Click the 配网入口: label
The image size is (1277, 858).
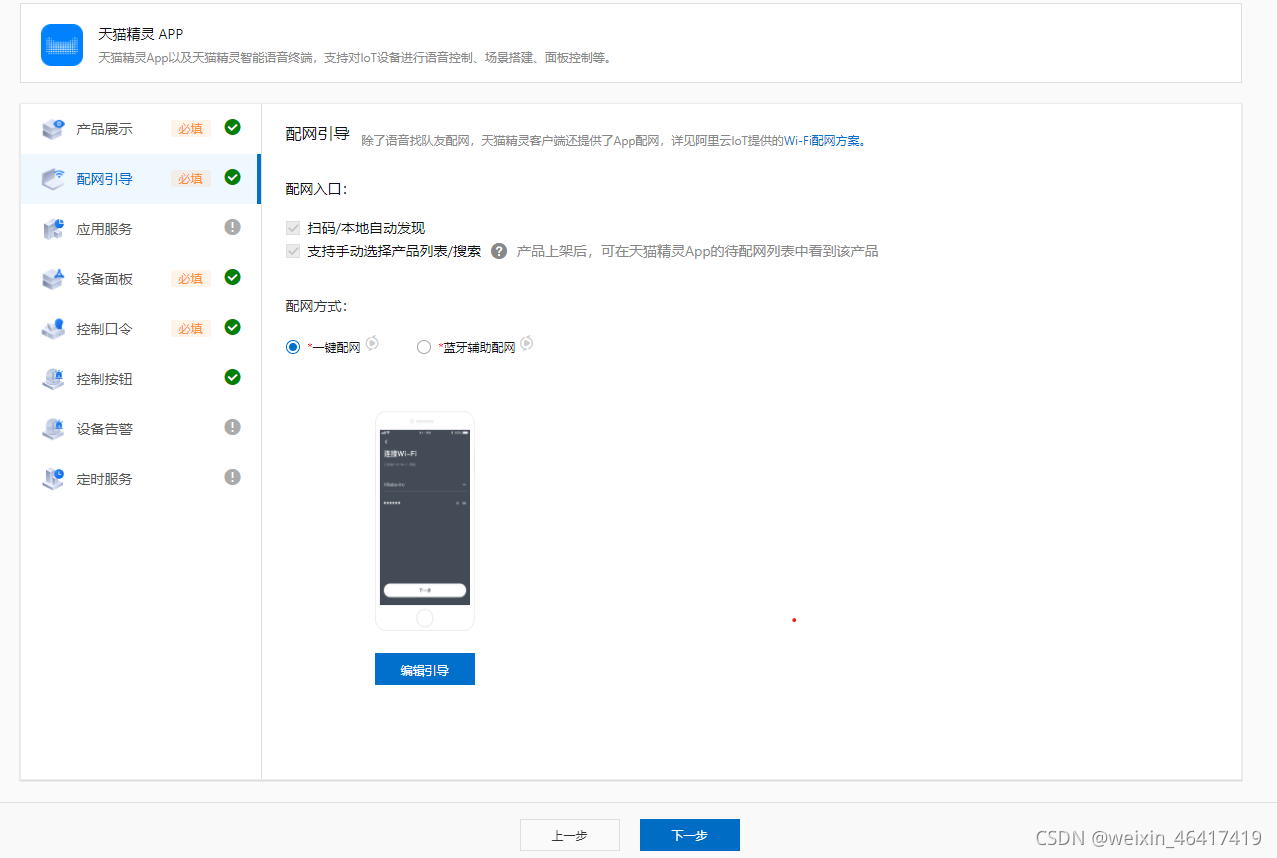pyautogui.click(x=316, y=188)
